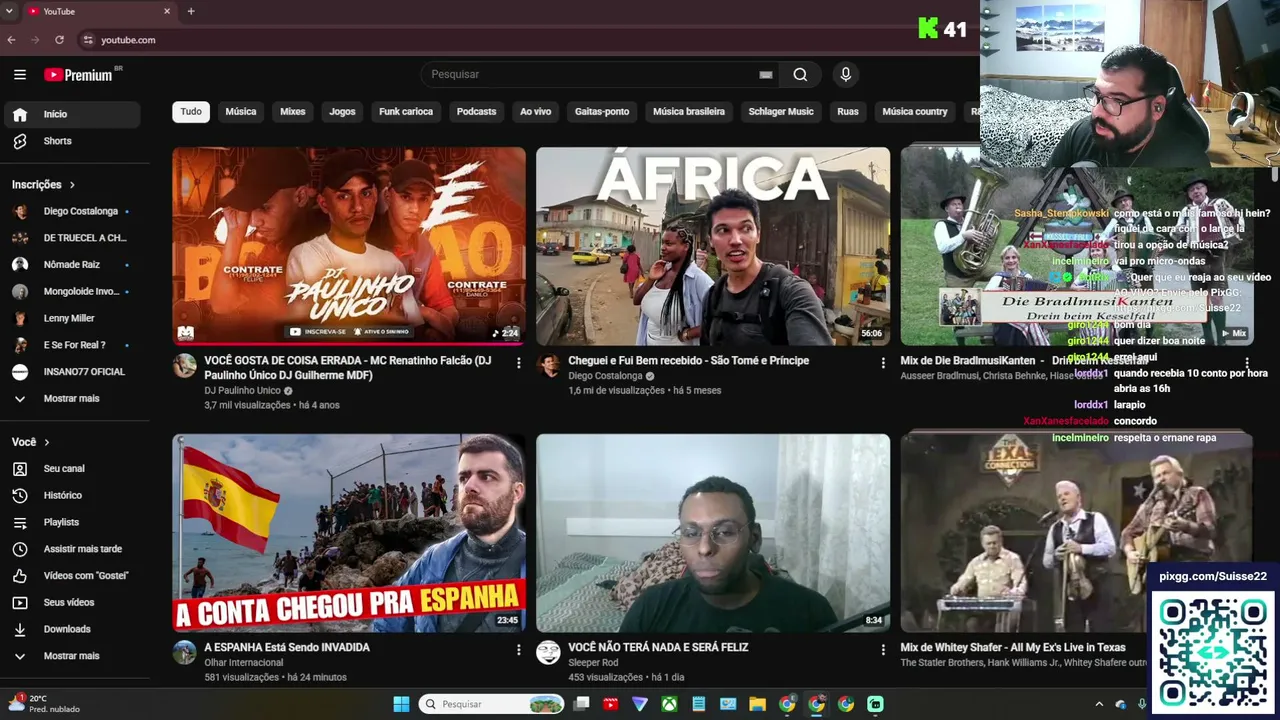The image size is (1280, 720).
Task: Select the Jogos filter chip
Action: pyautogui.click(x=342, y=112)
